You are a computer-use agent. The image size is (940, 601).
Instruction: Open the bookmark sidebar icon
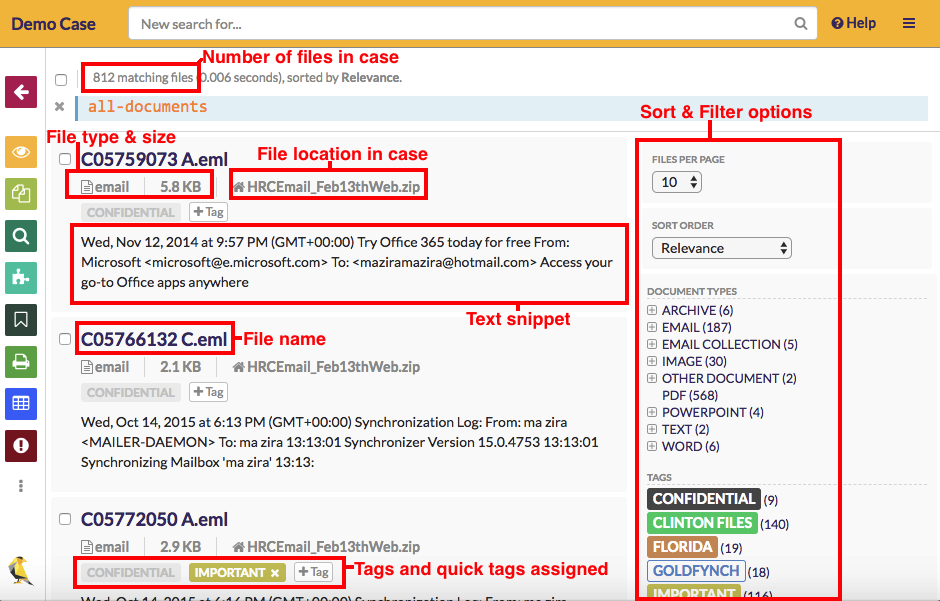(21, 319)
